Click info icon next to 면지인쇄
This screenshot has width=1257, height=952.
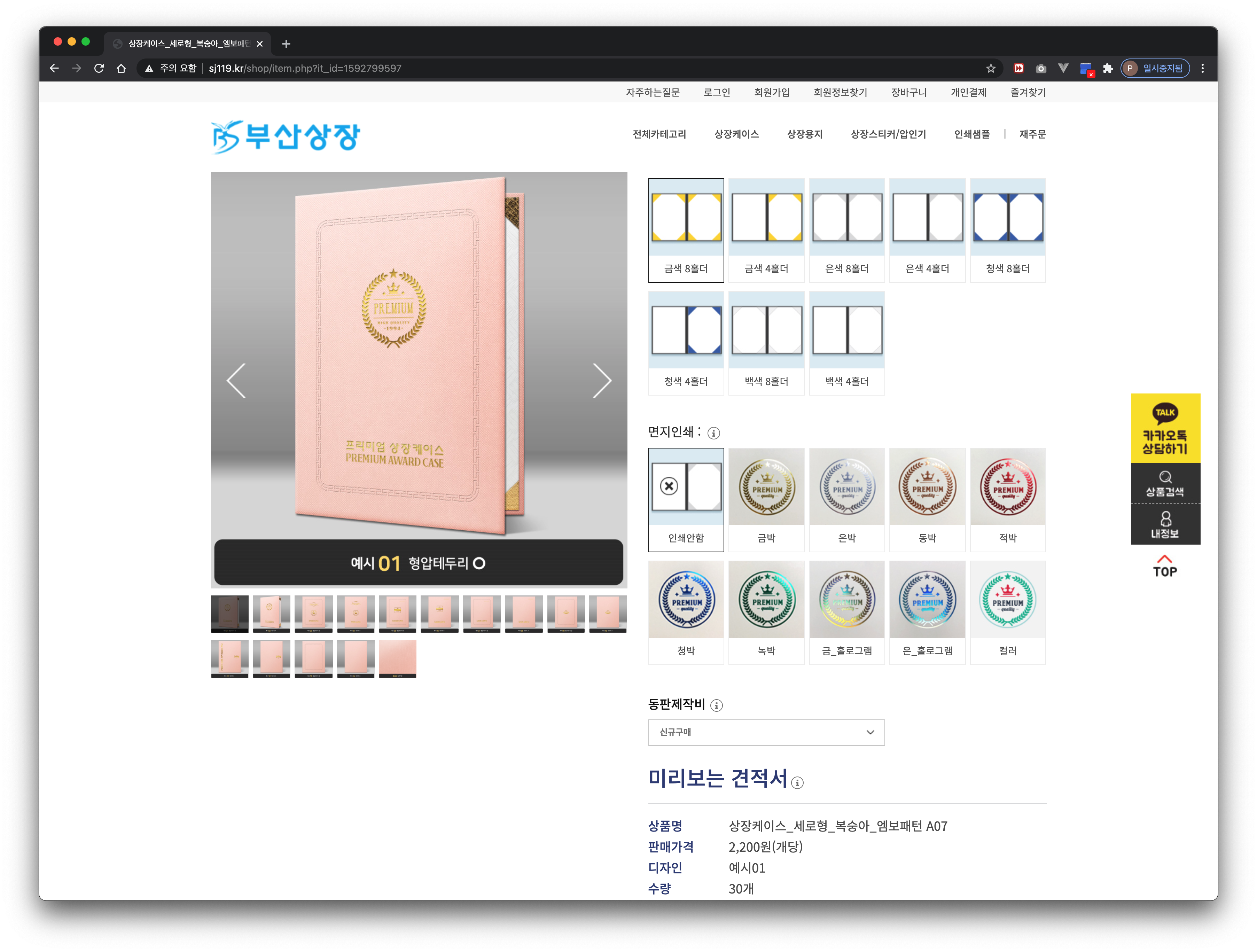[713, 433]
